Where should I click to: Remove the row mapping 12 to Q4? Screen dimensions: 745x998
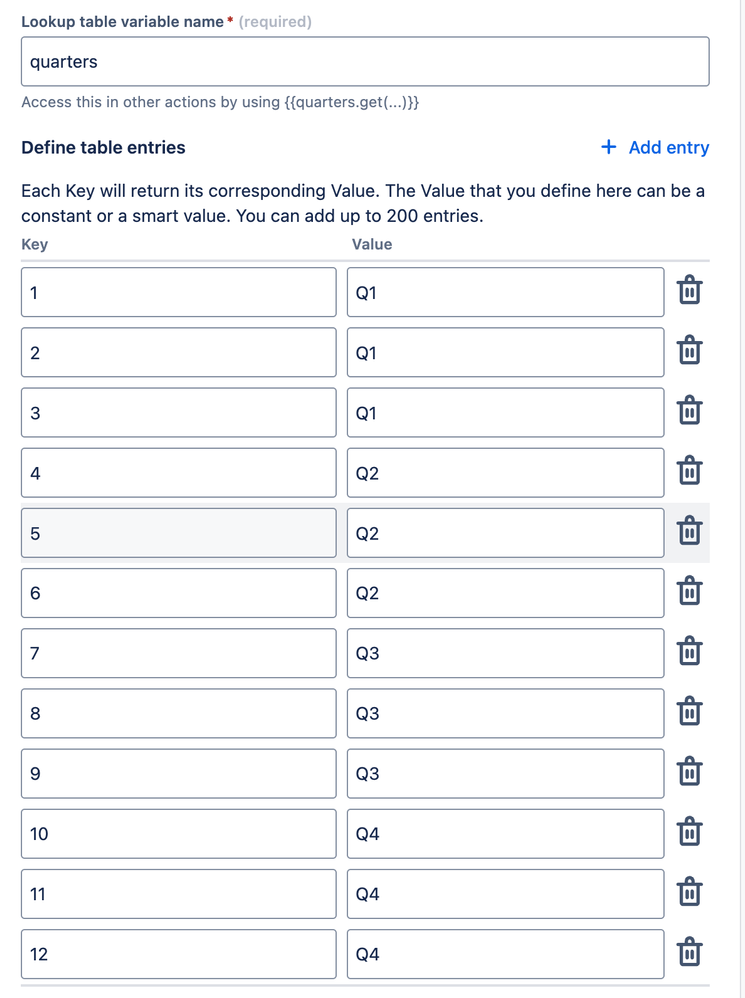(689, 953)
